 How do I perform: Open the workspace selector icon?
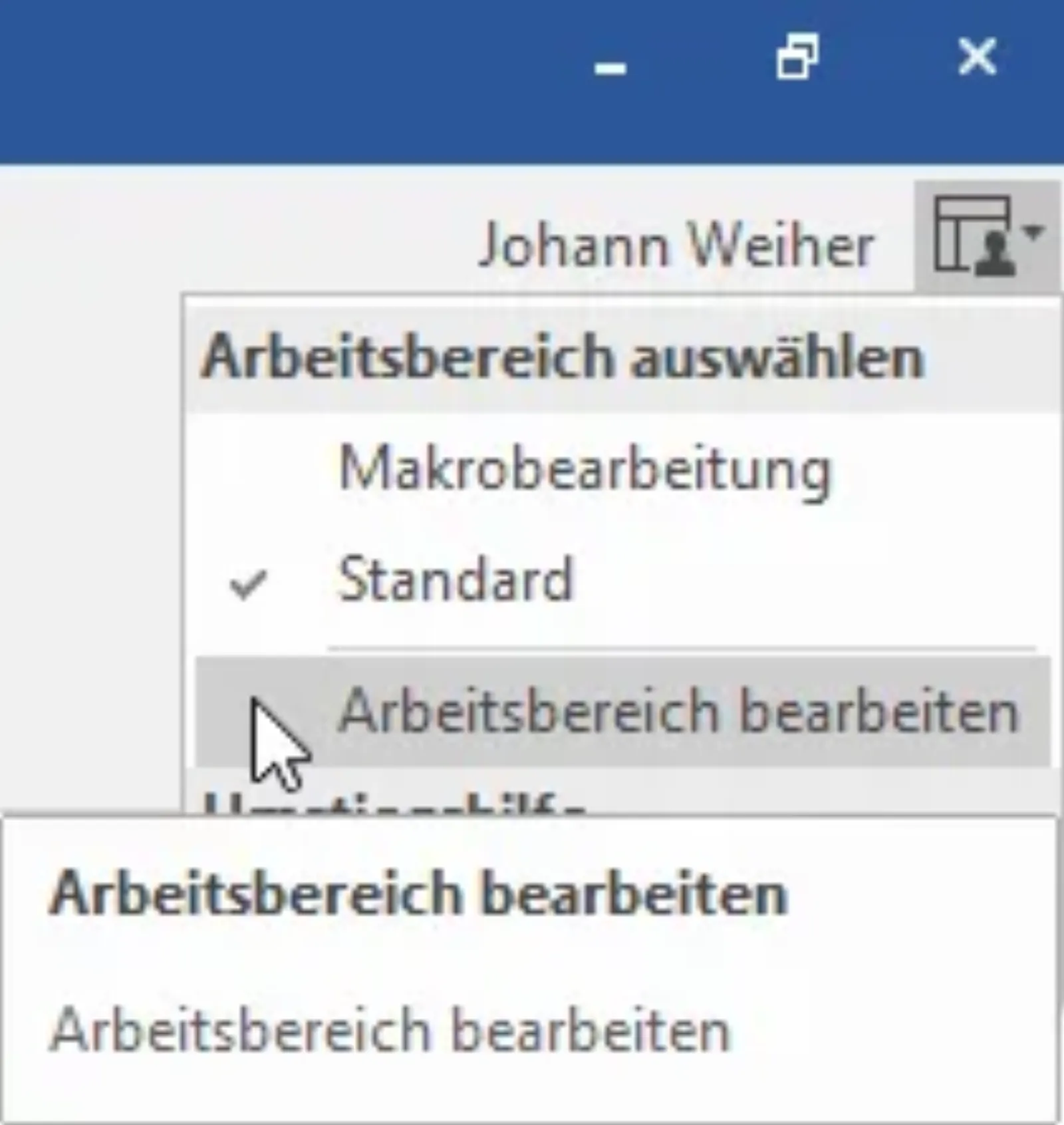click(987, 237)
